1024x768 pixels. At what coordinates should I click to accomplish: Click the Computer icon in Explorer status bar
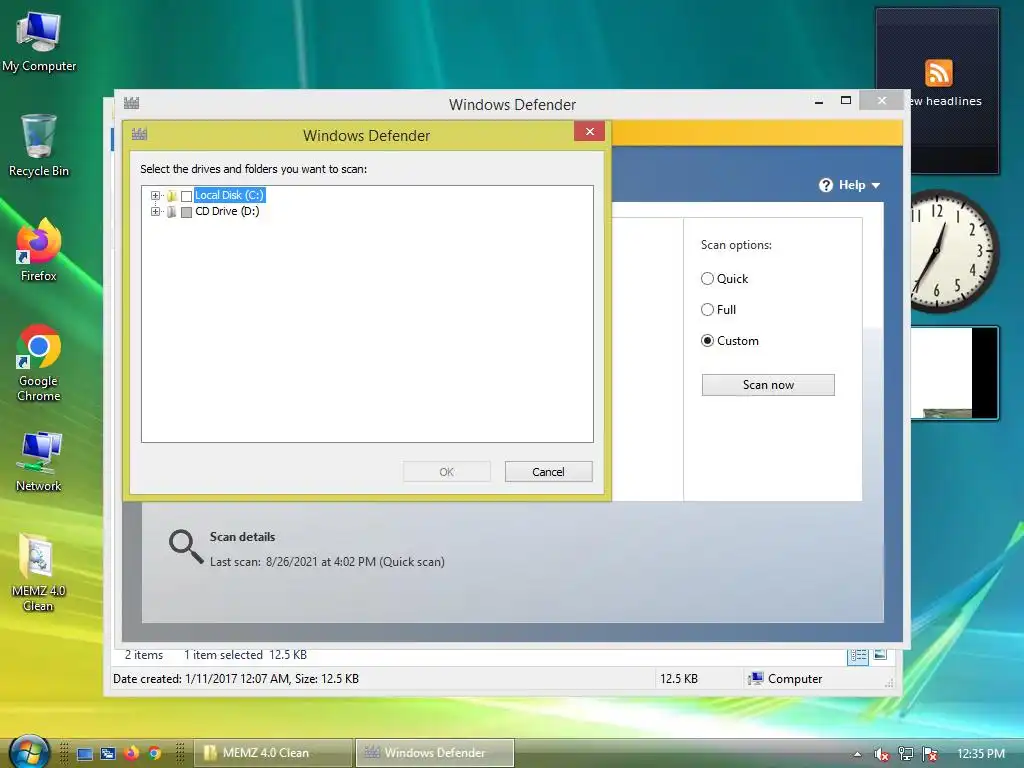(x=756, y=679)
